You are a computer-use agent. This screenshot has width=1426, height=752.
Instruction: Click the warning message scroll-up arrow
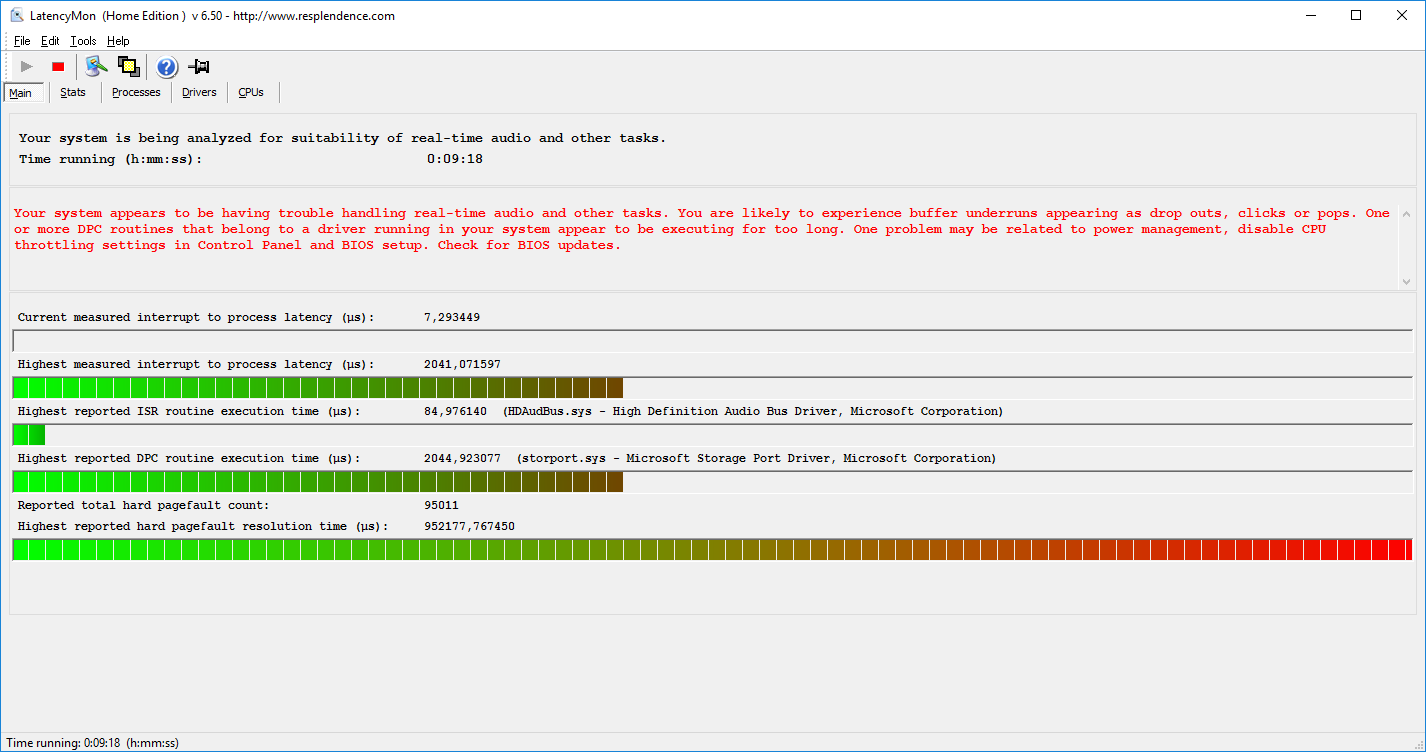[1406, 214]
